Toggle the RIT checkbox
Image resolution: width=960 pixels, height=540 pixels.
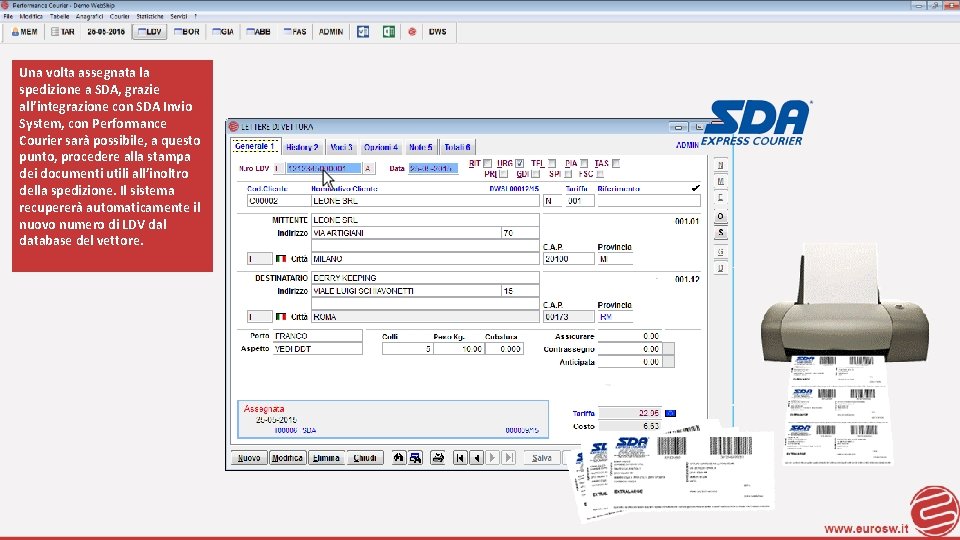[487, 163]
